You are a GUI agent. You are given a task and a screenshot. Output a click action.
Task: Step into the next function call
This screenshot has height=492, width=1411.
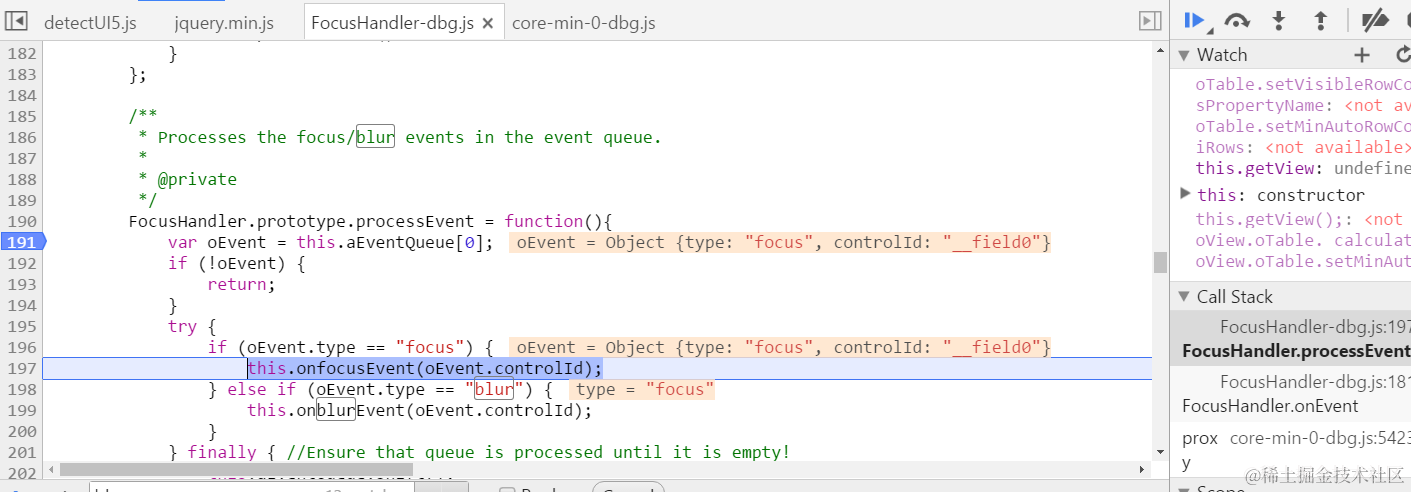[1278, 20]
